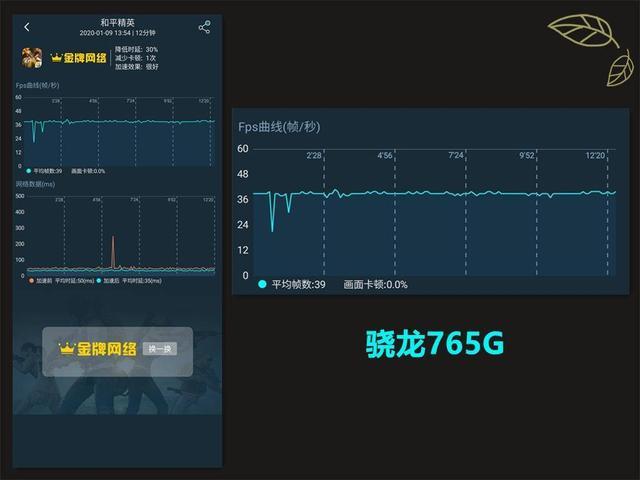Viewport: 640px width, 480px height.
Task: Tap the 金牌网络 text in the lower card
Action: pos(107,349)
